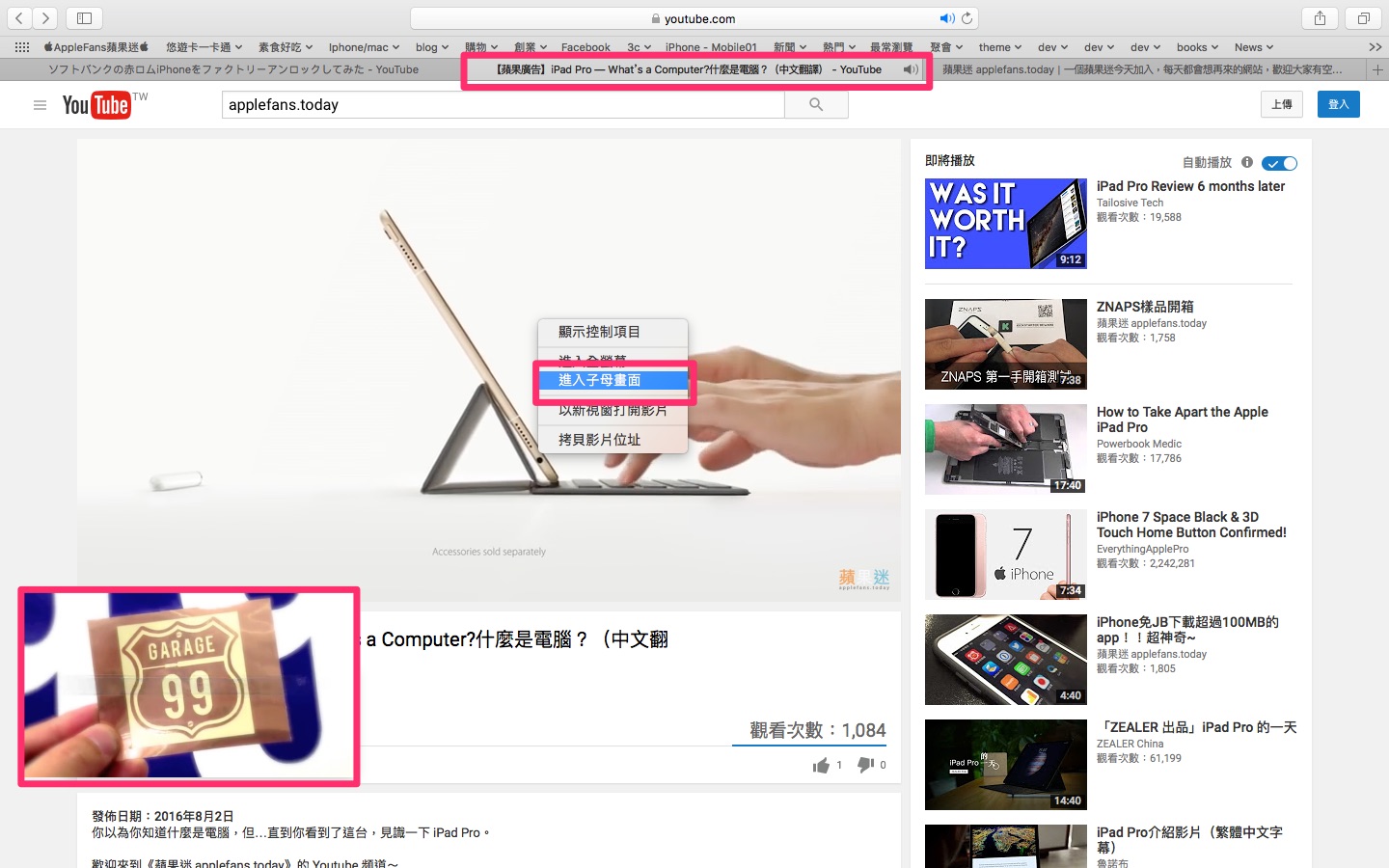The height and width of the screenshot is (868, 1389).
Task: Open the AppleFans蘋果迷 bookmark
Action: pos(96,46)
